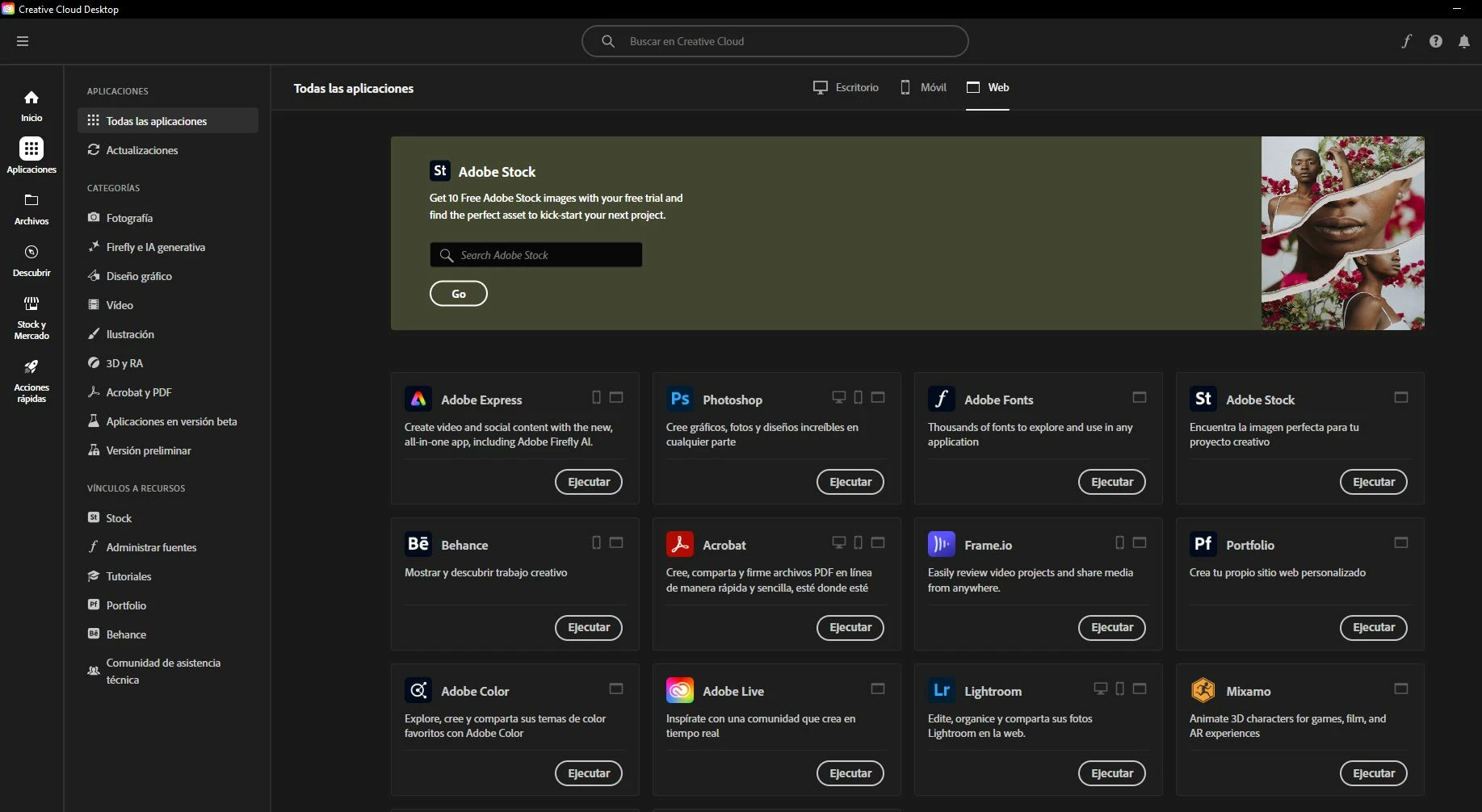1482x812 pixels.
Task: Click the St icon in the banner
Action: tap(440, 170)
